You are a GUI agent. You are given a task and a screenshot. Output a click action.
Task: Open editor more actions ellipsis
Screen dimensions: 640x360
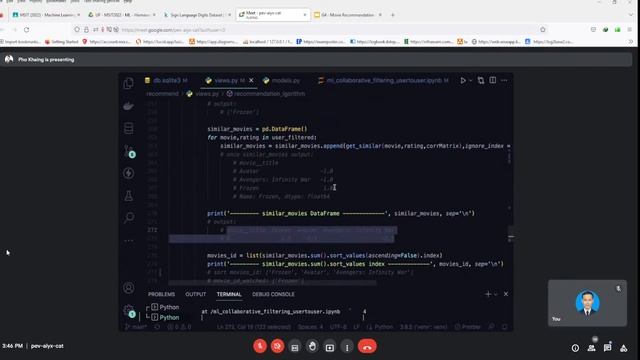[x=504, y=80]
